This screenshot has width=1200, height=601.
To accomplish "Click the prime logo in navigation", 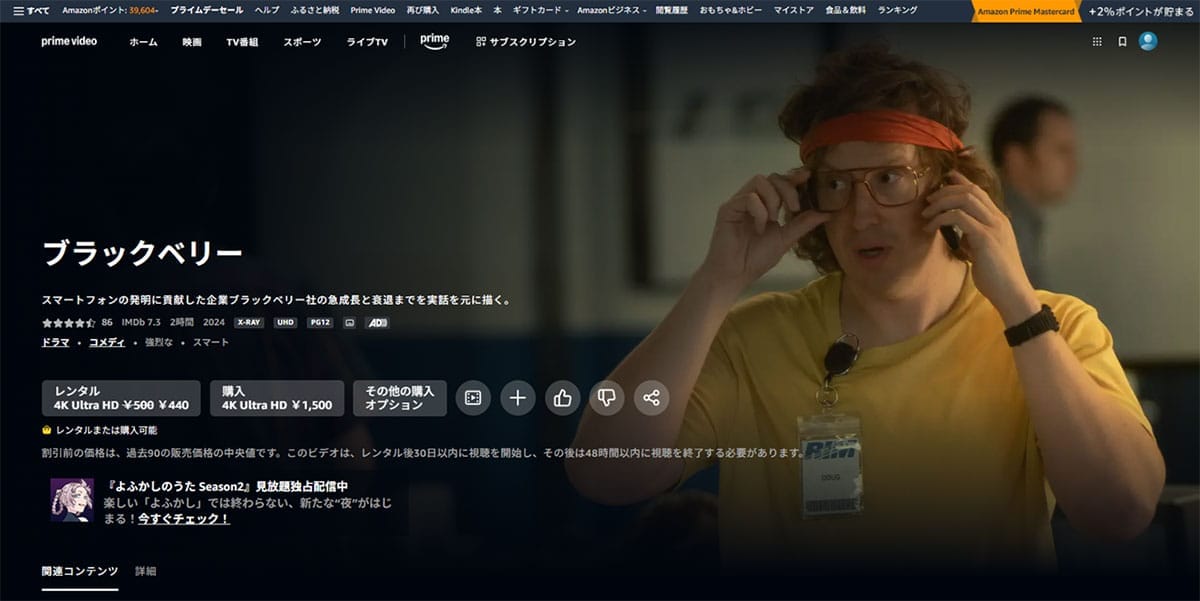I will click(434, 41).
